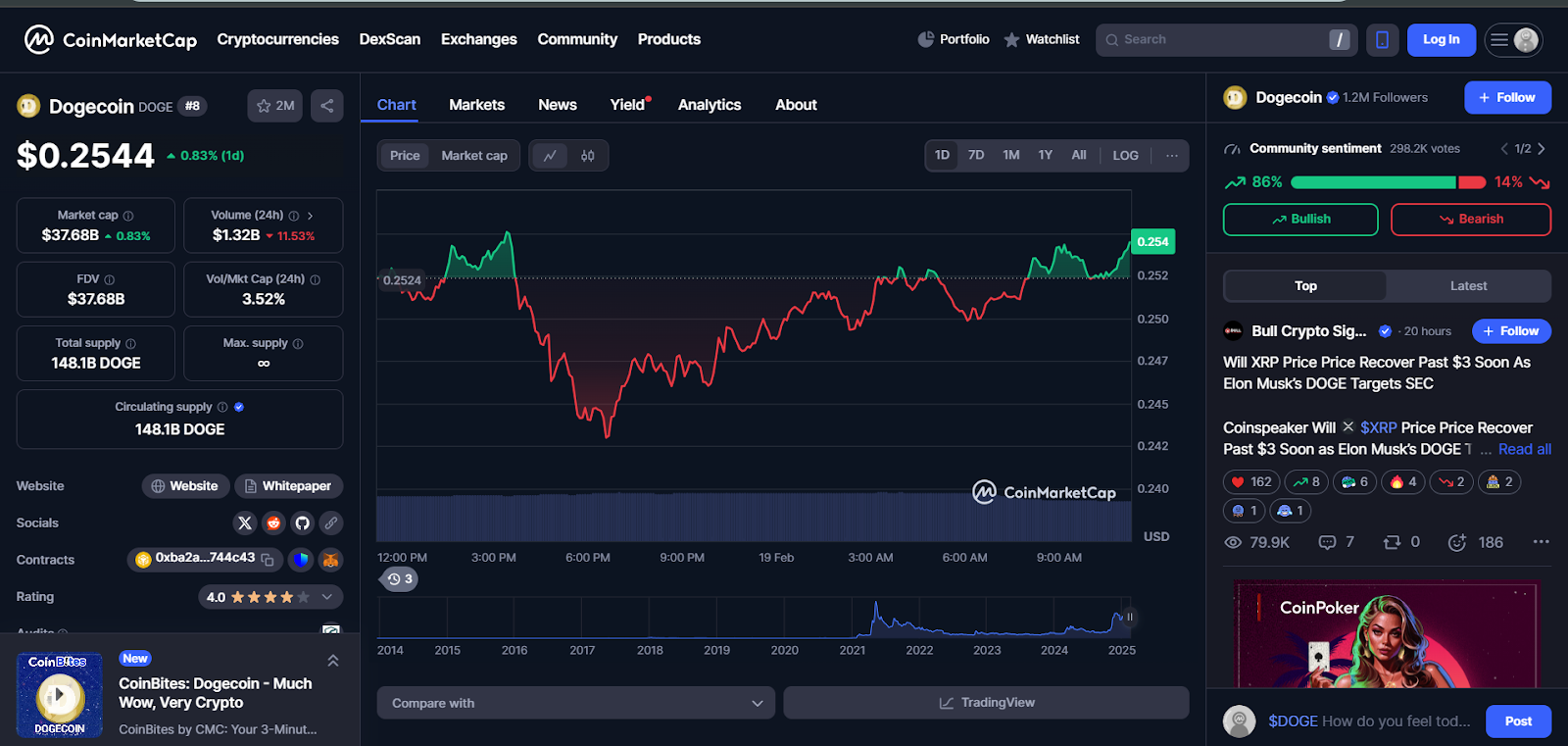Screen dimensions: 1568x746
Task: Collapse the CoinBites panel chevron
Action: [x=333, y=661]
